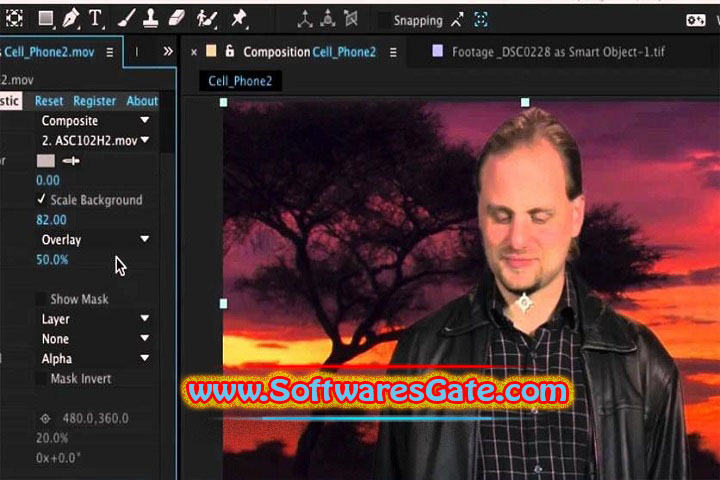Viewport: 720px width, 480px height.
Task: Select the Type tool
Action: click(x=95, y=19)
